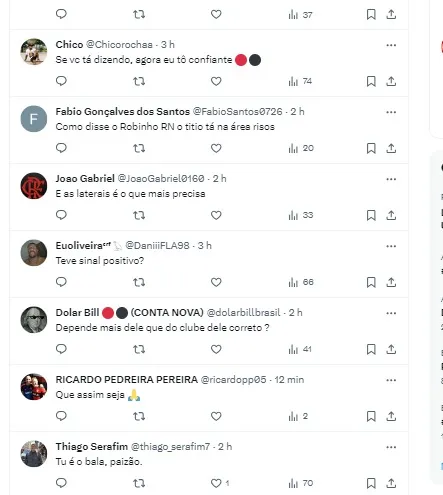Share Fabio Gonçalves dos Santos' tweet
Viewport: 443px width, 495px height.
[x=391, y=148]
